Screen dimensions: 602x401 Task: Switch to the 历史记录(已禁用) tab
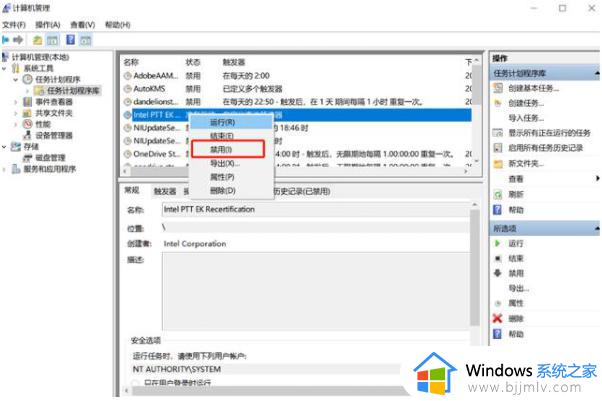click(302, 191)
